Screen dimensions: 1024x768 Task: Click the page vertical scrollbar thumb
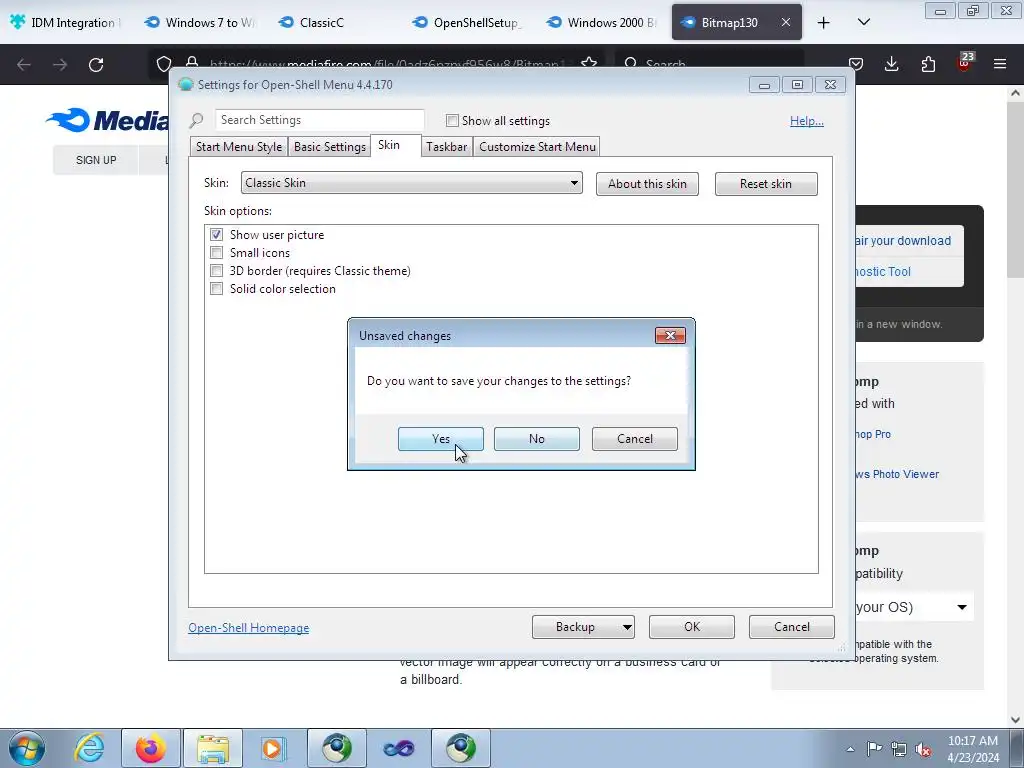[x=1016, y=189]
